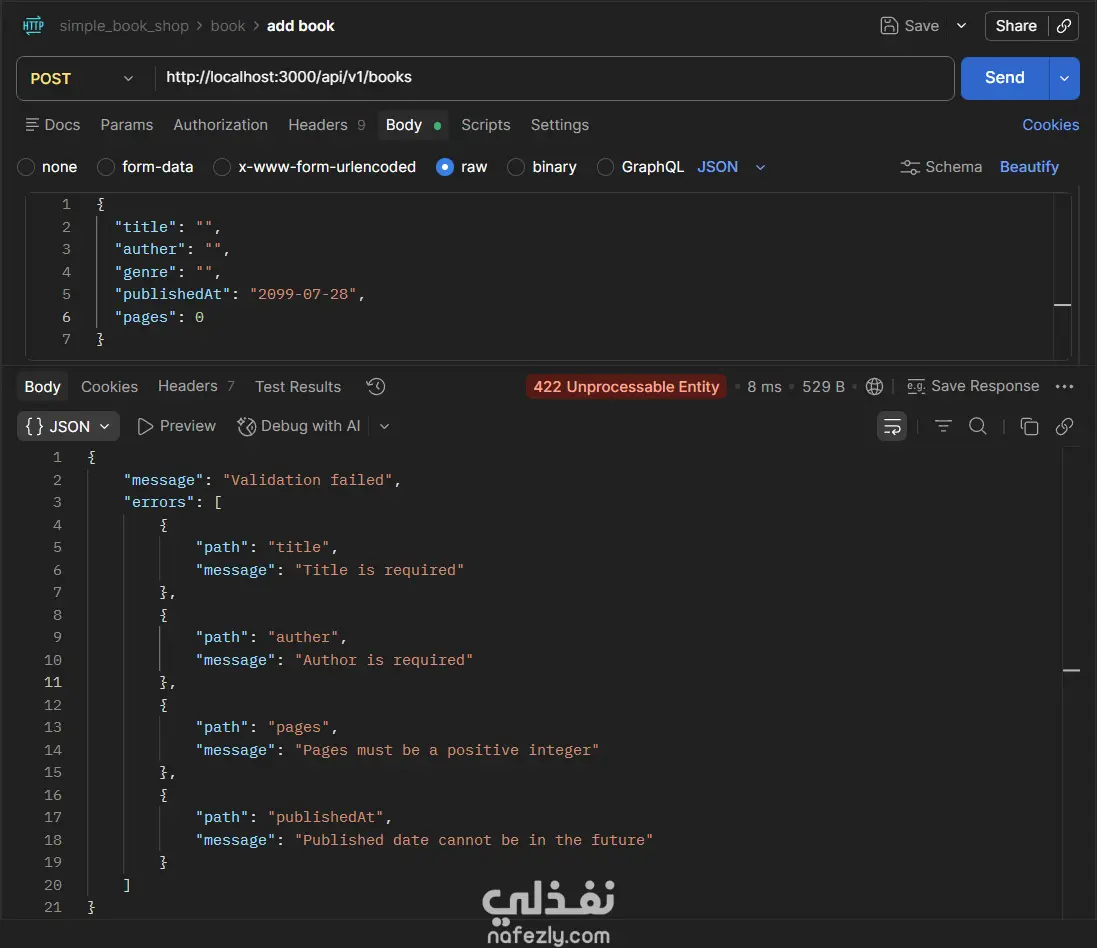Screen dimensions: 1097x948
Task: Open the response JSON format dropdown
Action: click(x=68, y=426)
